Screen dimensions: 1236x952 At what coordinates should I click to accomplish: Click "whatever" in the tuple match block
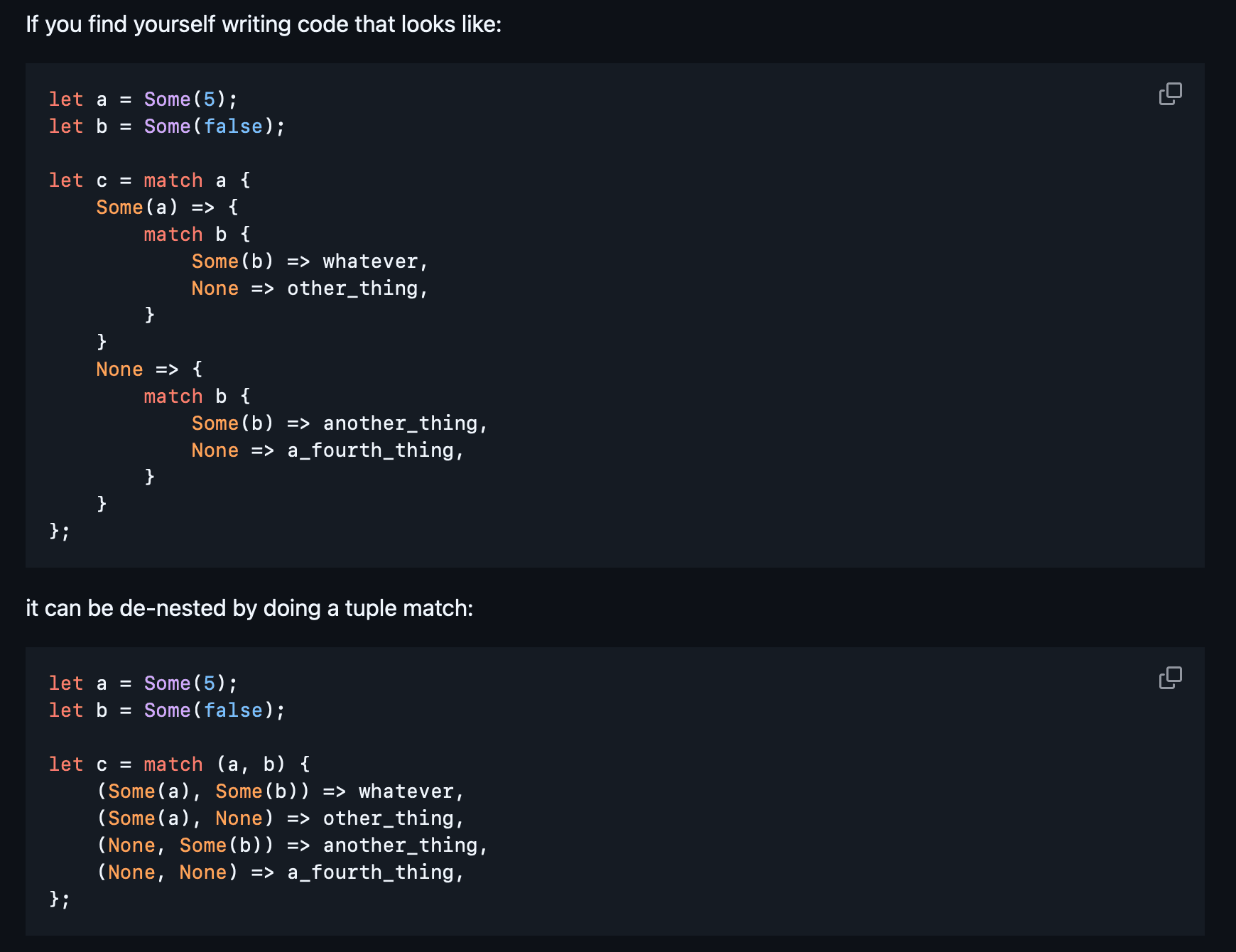pos(406,791)
